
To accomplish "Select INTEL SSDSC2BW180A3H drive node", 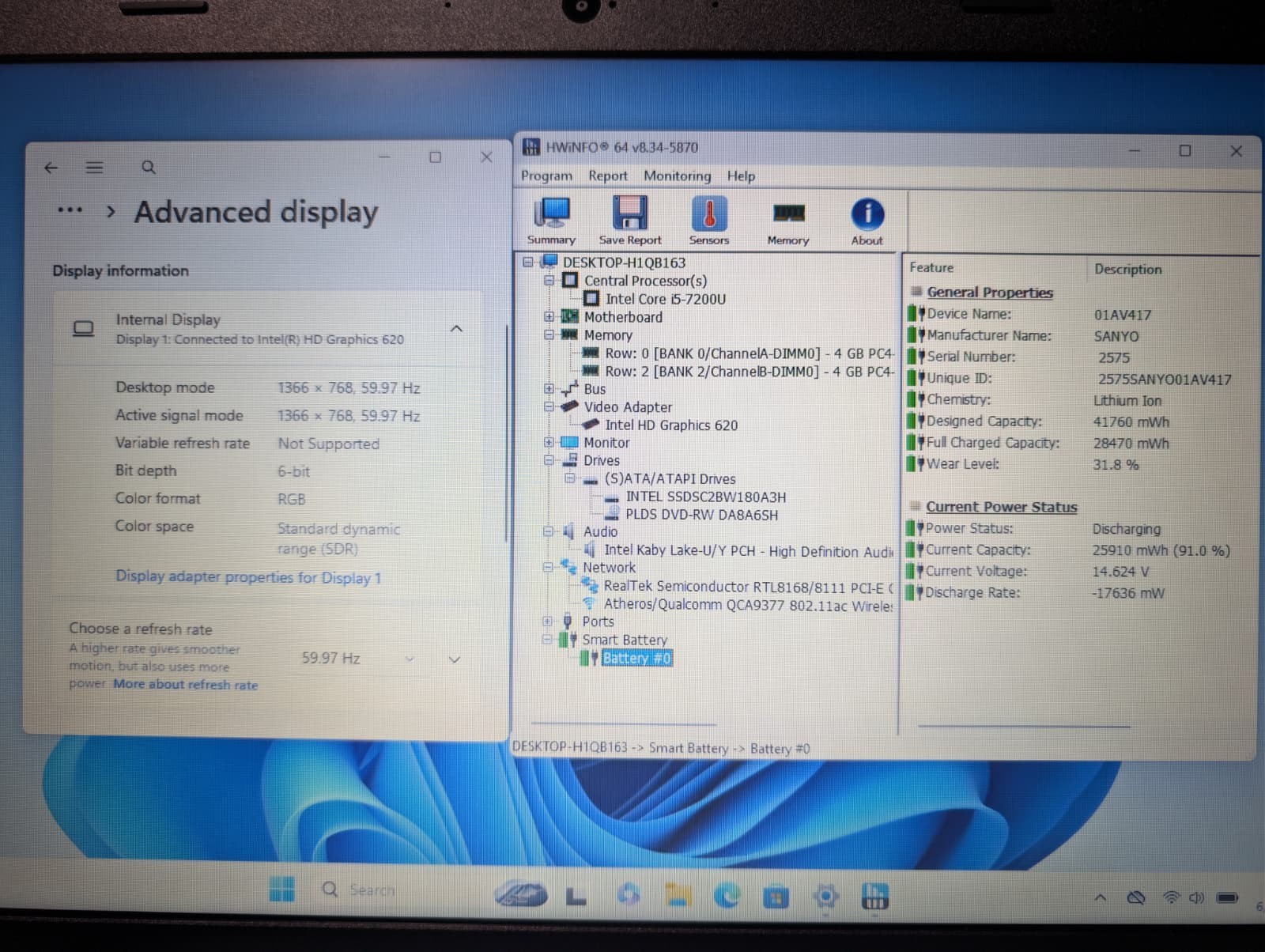I will (705, 497).
